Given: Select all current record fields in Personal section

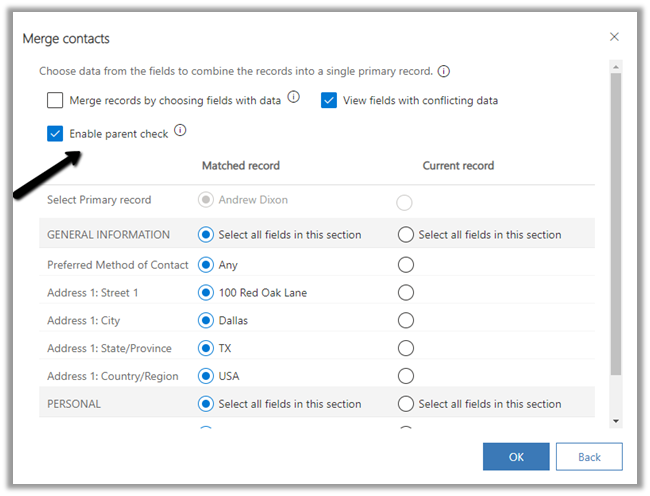Looking at the screenshot, I should click(406, 404).
